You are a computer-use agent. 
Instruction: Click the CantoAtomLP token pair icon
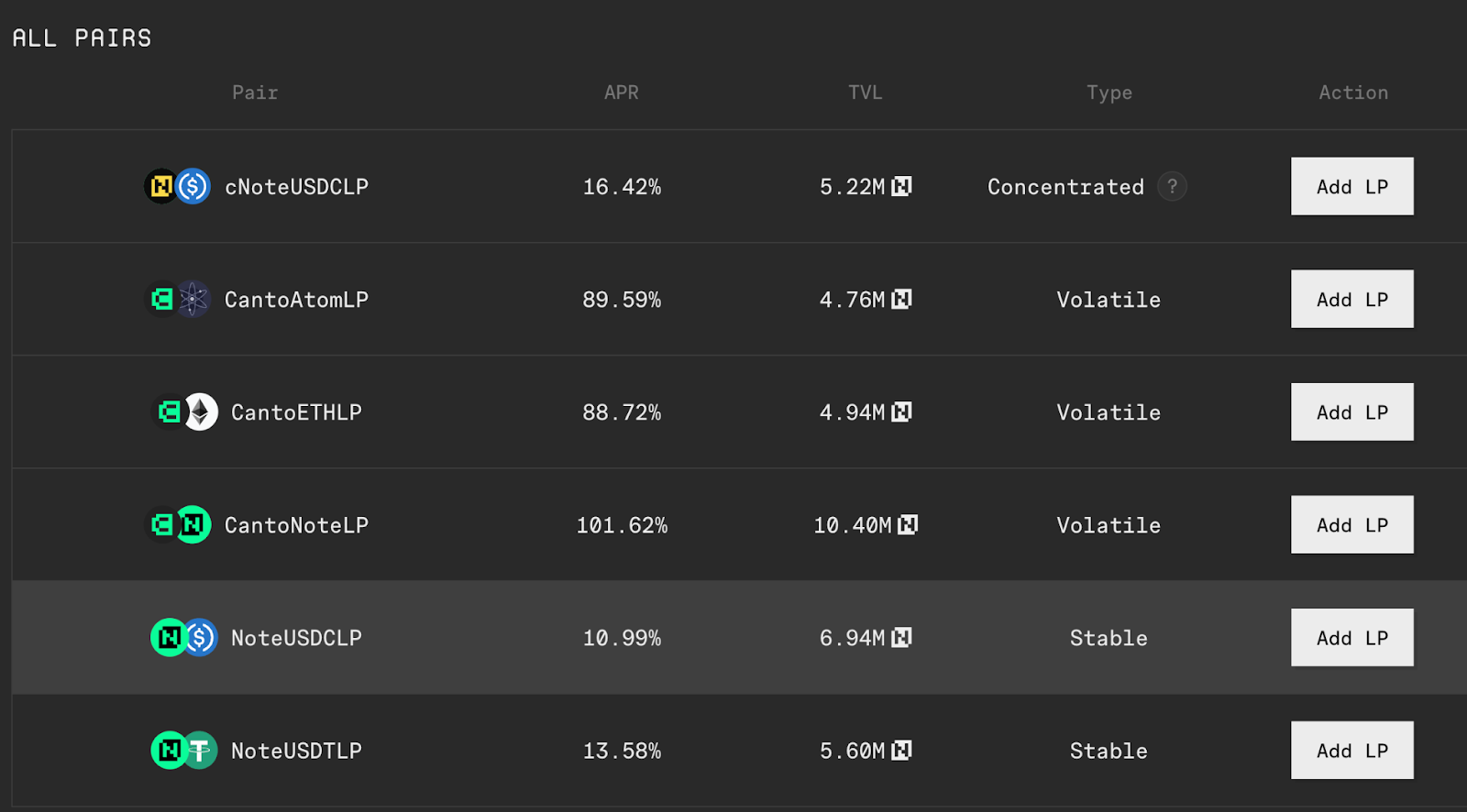coord(178,299)
